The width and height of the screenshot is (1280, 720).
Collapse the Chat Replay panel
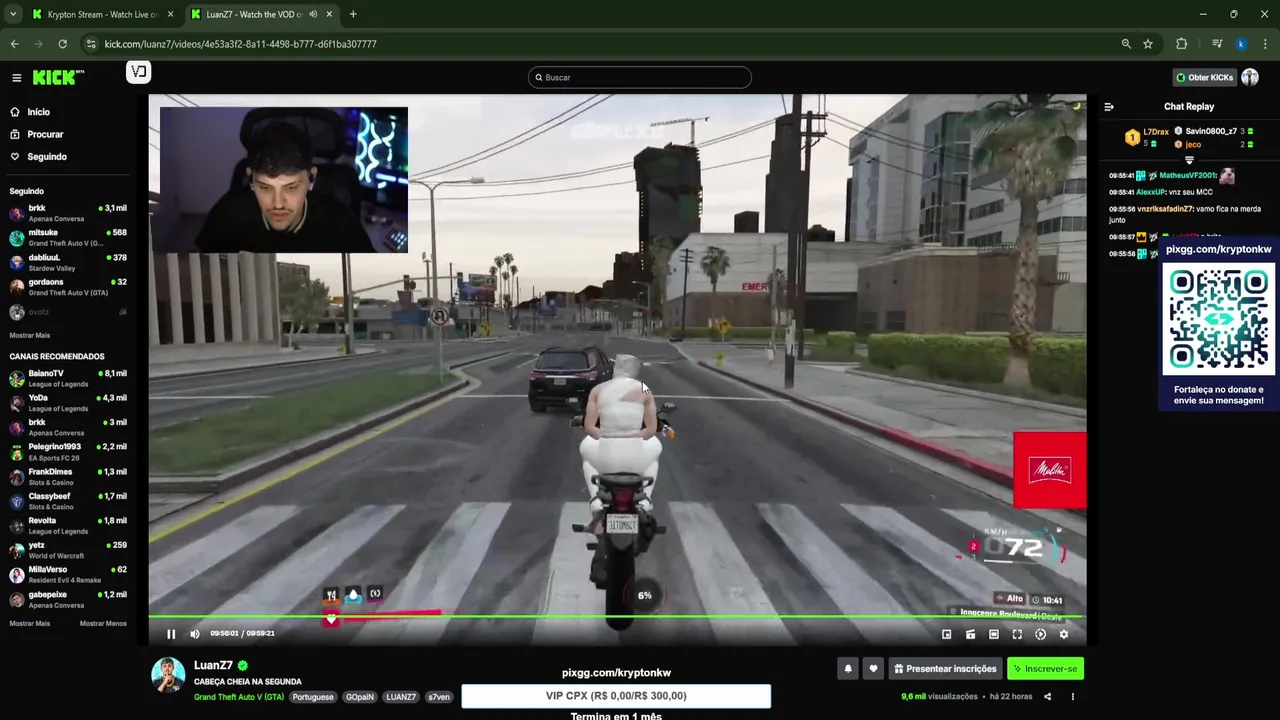click(1109, 107)
